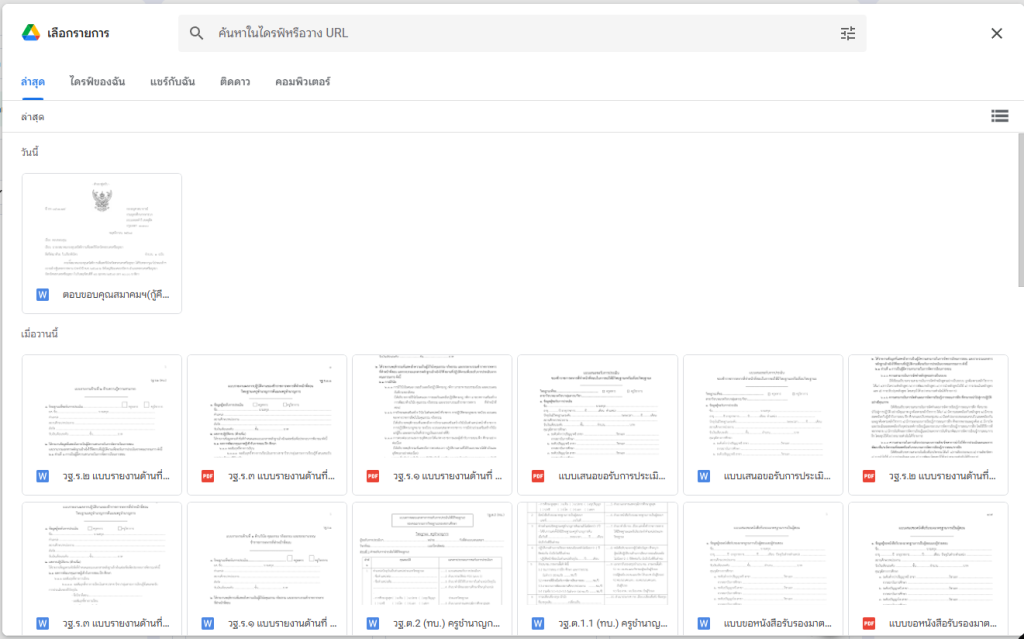Click PDF icon of แบบเสนอขอรับการประเมิ file

click(538, 476)
